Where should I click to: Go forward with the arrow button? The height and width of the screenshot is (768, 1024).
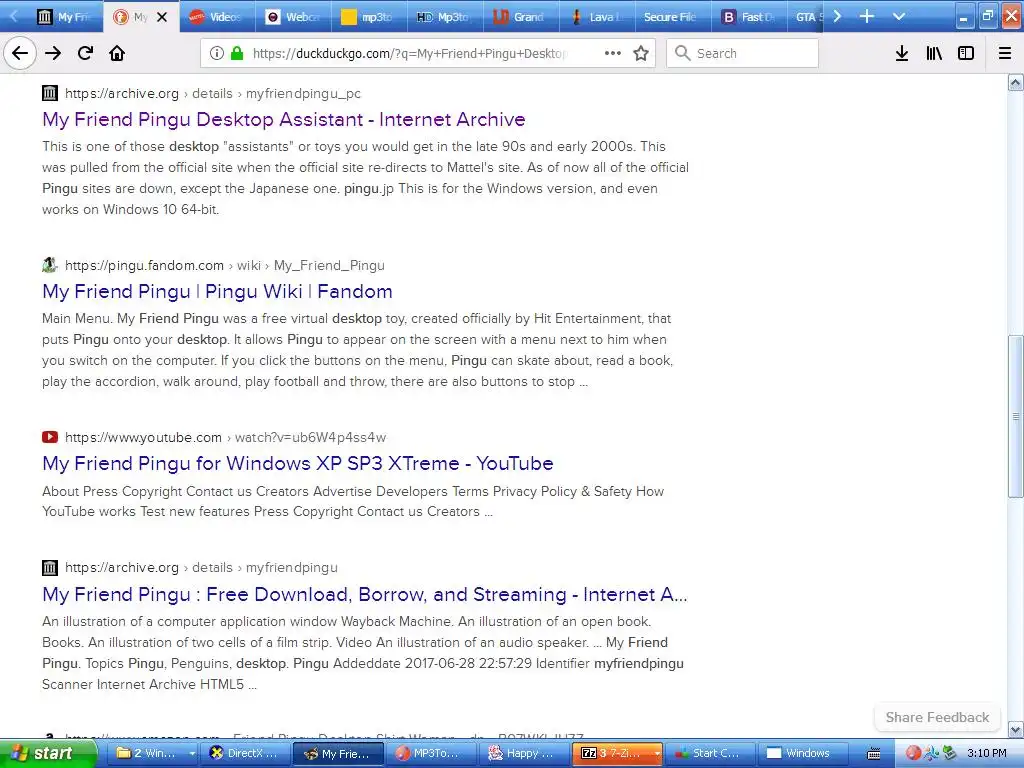click(x=53, y=54)
